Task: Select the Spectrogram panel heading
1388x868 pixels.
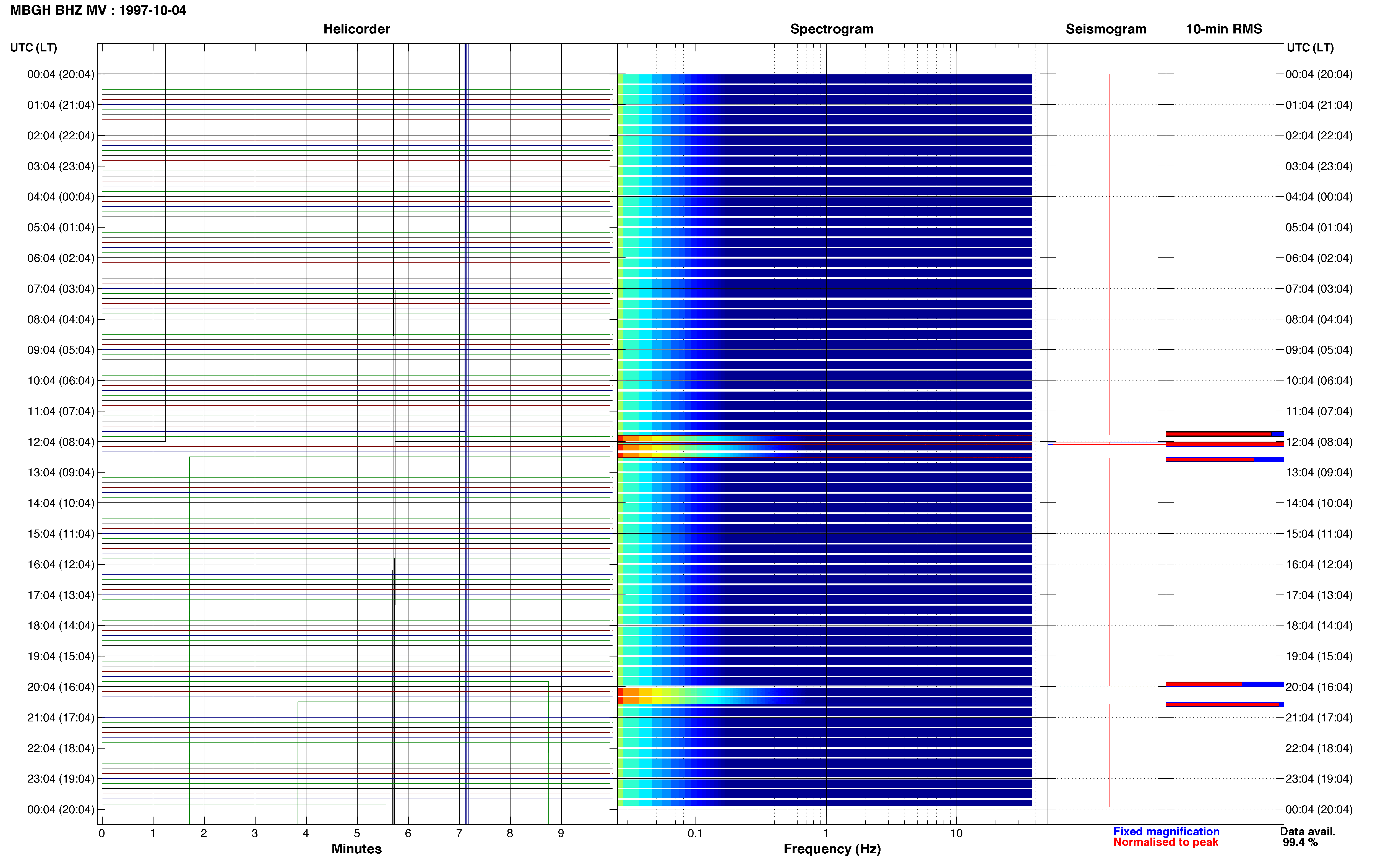Action: pos(832,29)
